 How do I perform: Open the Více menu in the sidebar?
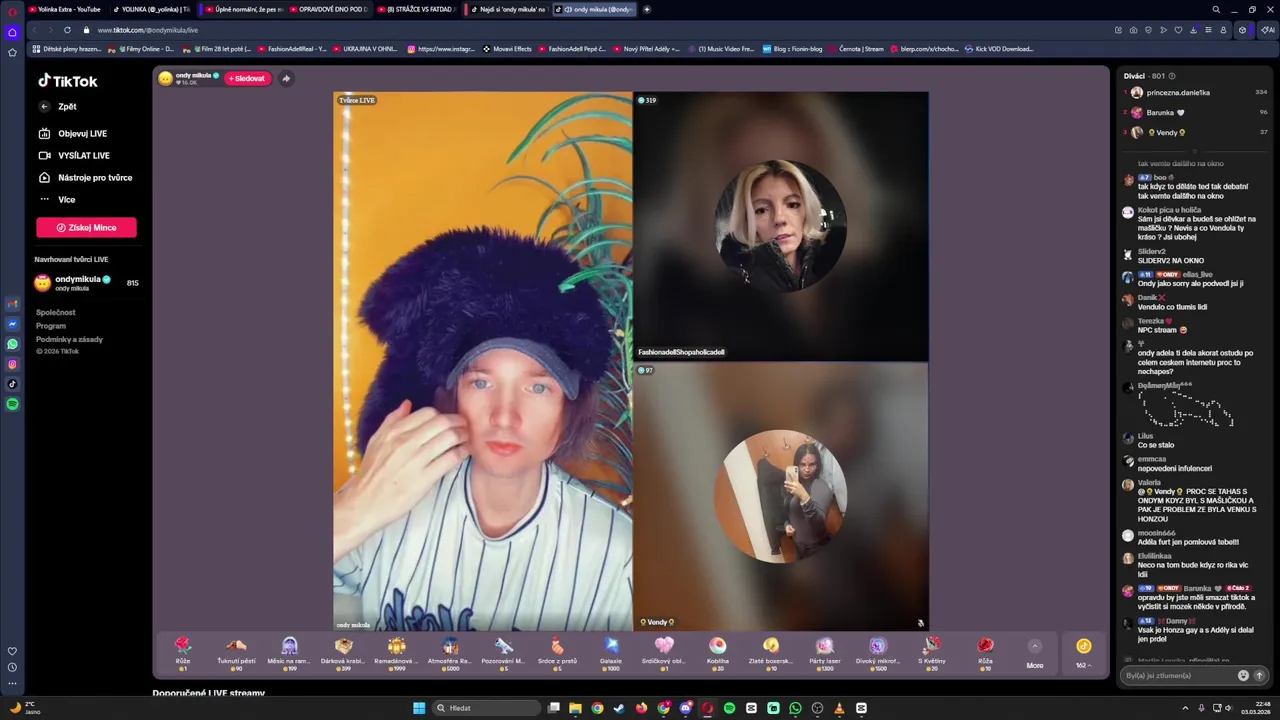(58, 199)
